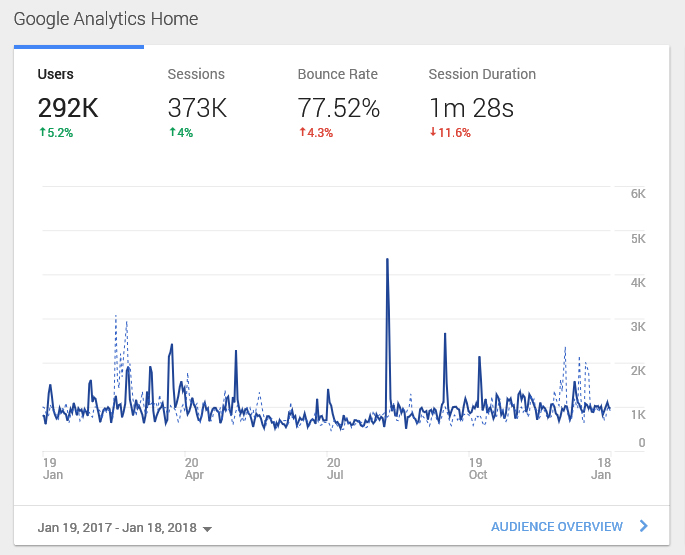Viewport: 685px width, 555px height.
Task: Click the red up arrow under Bounce Rate
Action: pyautogui.click(x=301, y=132)
